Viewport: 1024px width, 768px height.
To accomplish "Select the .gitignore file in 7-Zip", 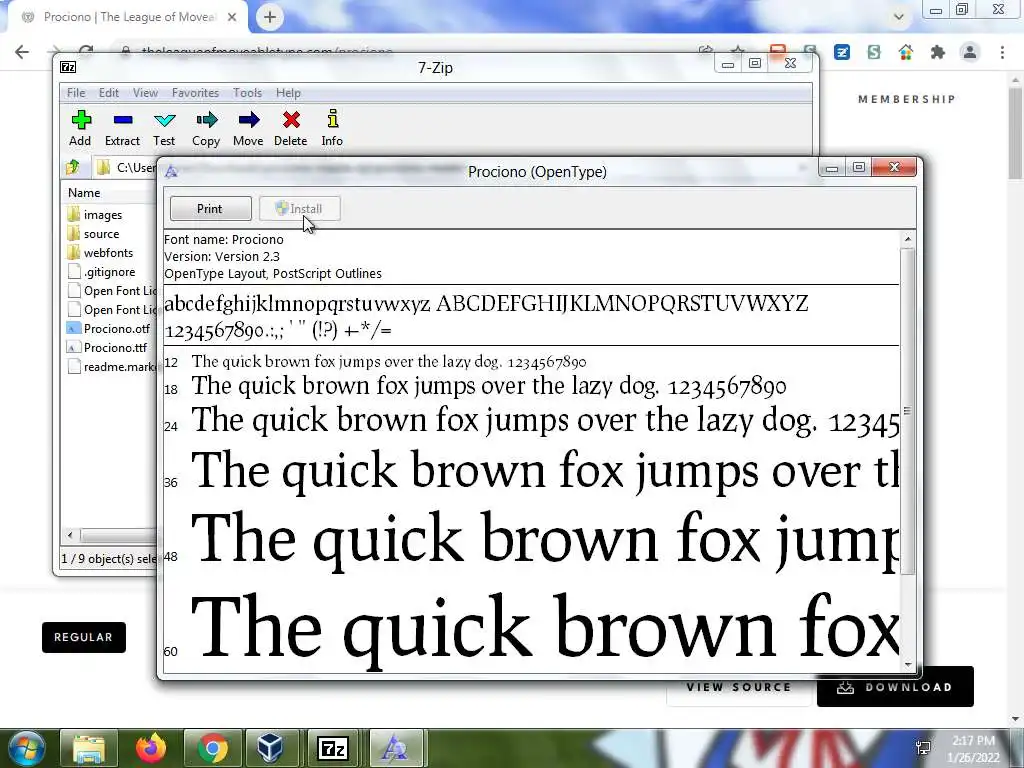I will pos(102,272).
